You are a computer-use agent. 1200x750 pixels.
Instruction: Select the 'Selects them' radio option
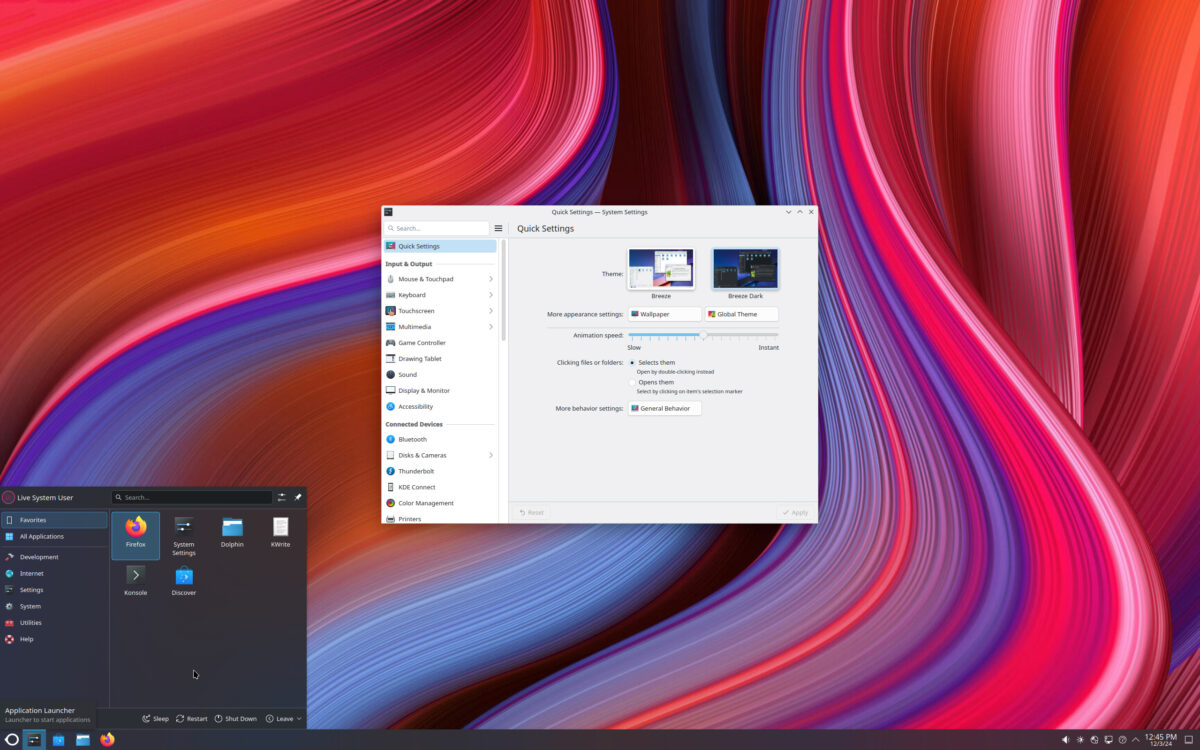(633, 362)
